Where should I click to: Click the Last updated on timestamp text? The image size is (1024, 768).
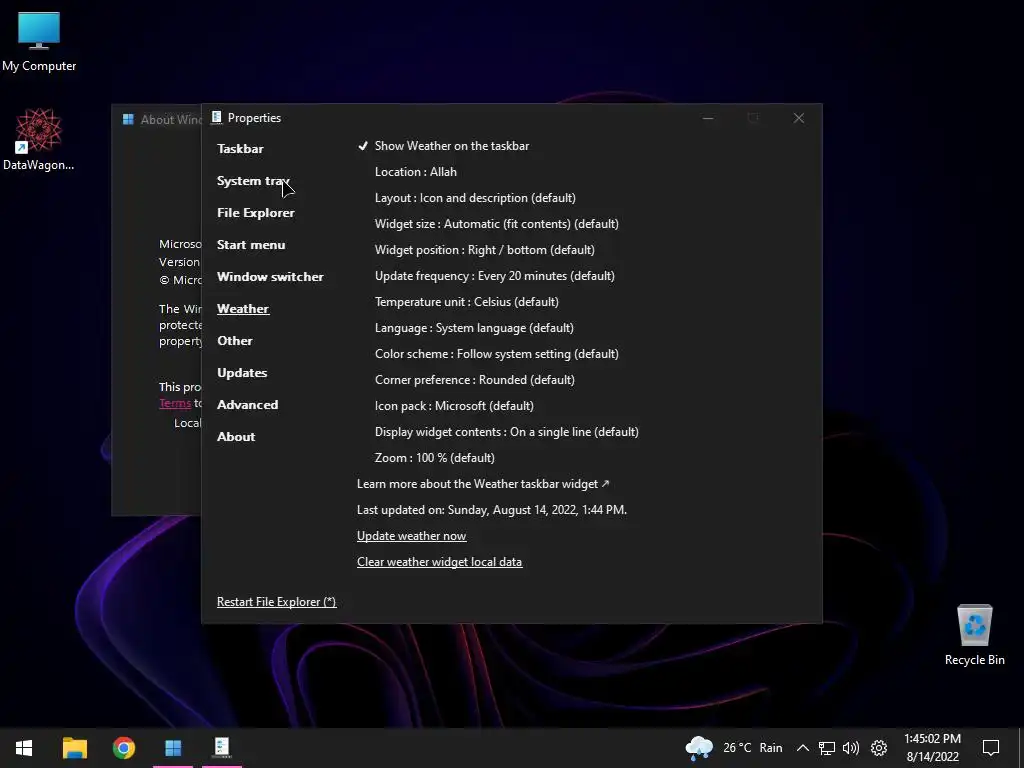(x=492, y=510)
